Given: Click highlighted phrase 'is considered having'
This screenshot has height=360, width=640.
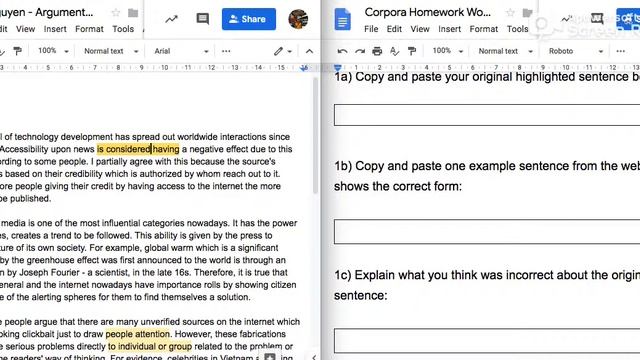Looking at the screenshot, I should 138,149.
